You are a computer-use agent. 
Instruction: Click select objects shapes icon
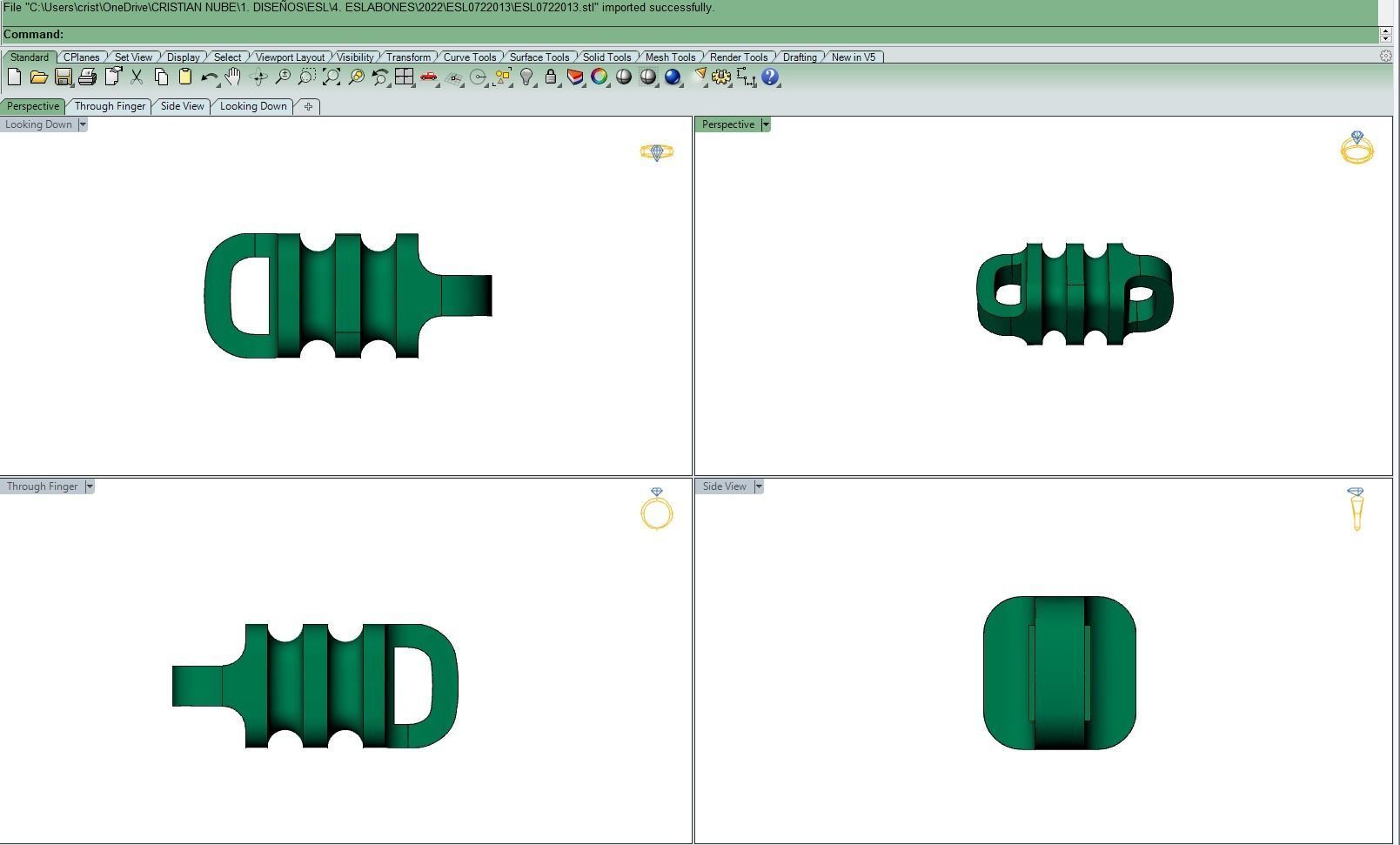[x=502, y=77]
